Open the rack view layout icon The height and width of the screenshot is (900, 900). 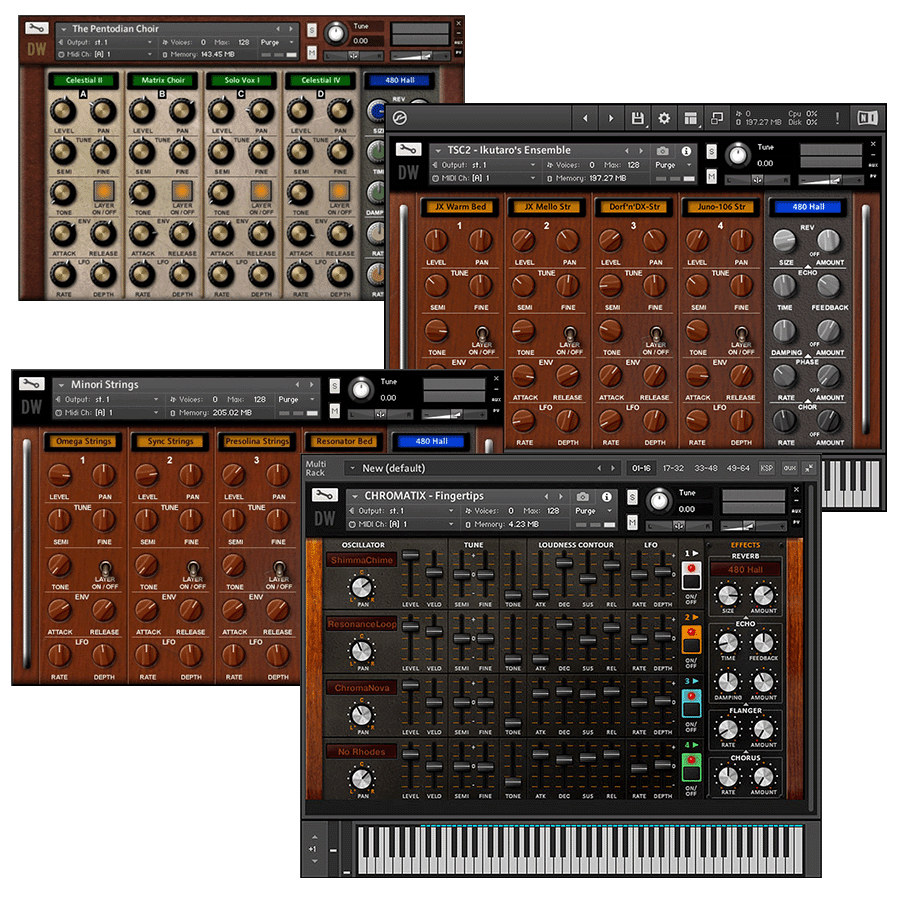point(690,118)
